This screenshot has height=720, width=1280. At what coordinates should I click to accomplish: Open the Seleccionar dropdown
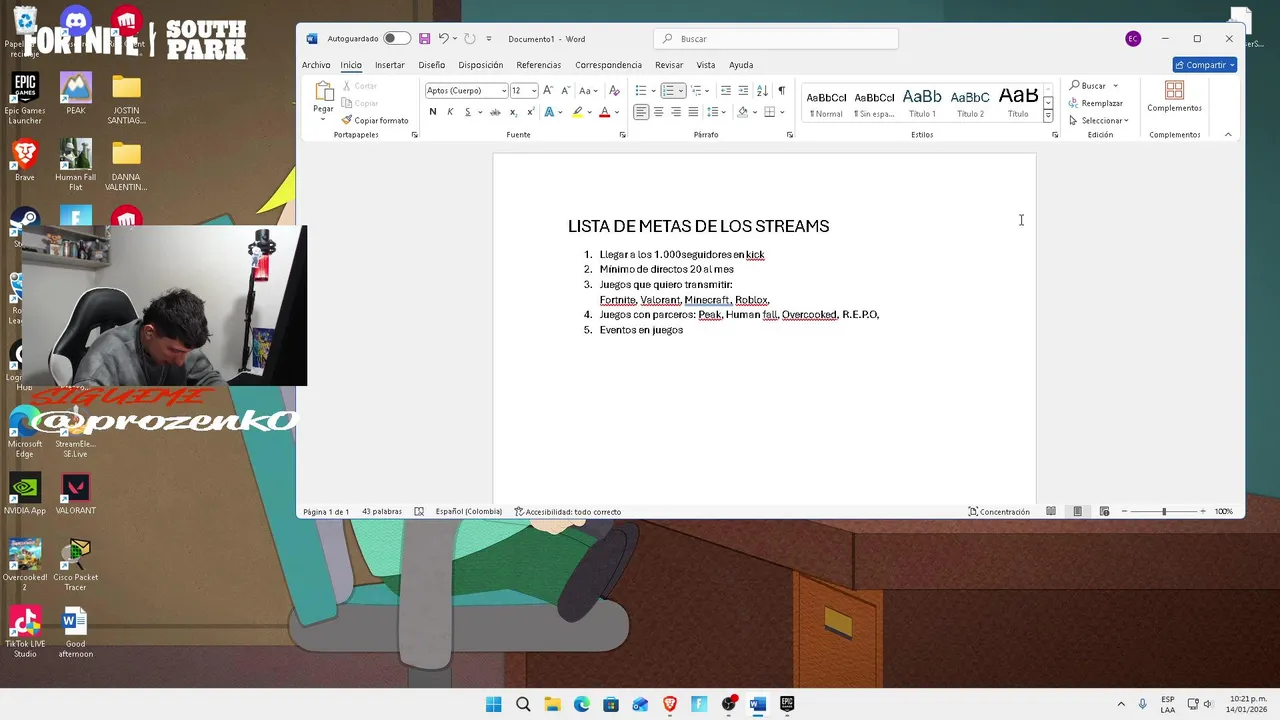pyautogui.click(x=1098, y=121)
